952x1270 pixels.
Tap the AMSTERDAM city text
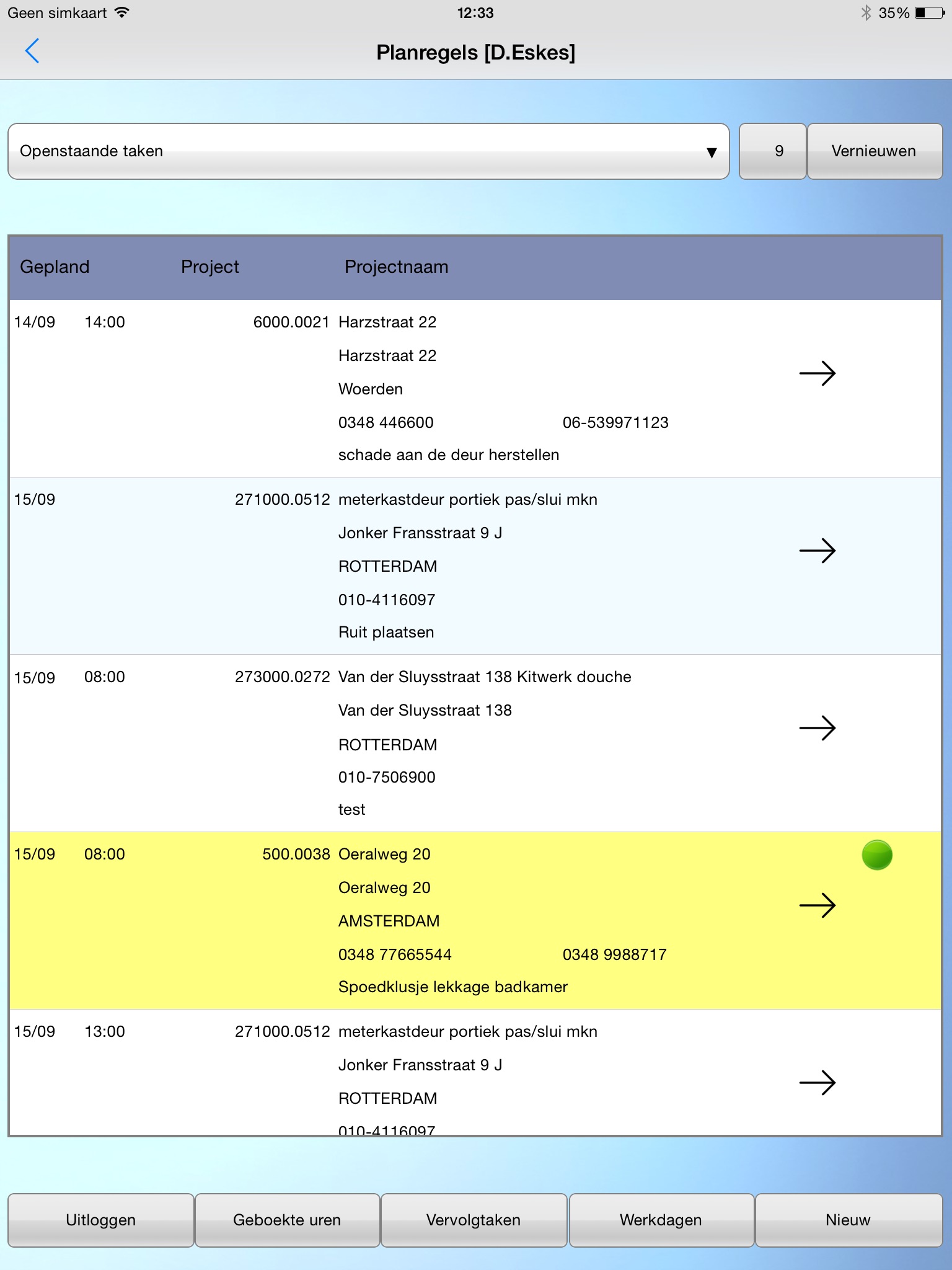pos(389,921)
